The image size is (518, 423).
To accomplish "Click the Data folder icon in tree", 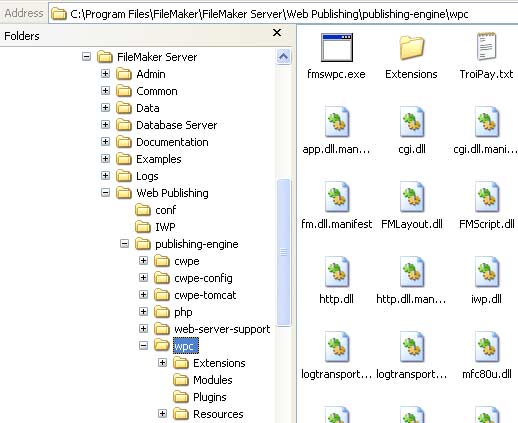I will [x=124, y=108].
